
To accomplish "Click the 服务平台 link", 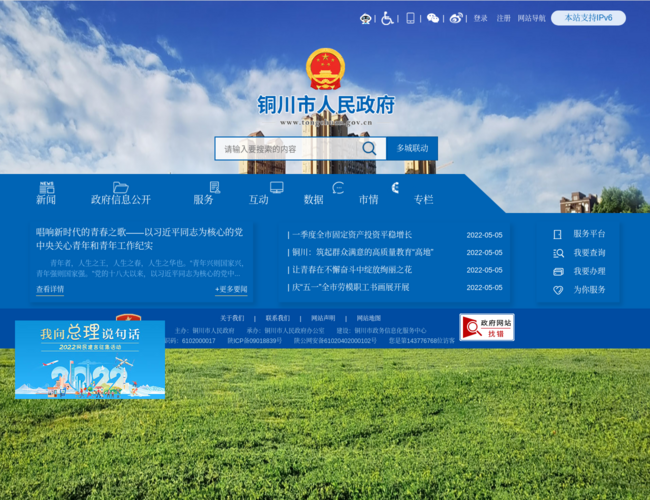I will point(589,234).
